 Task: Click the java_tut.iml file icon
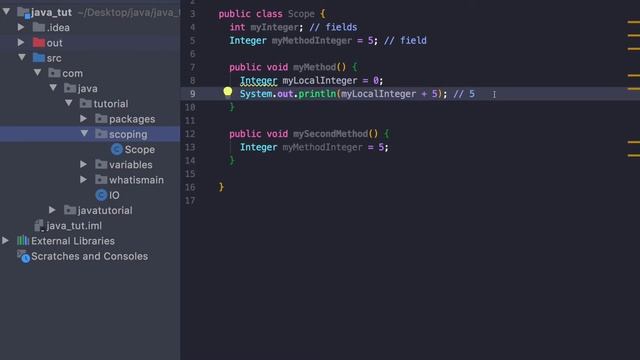[39, 225]
